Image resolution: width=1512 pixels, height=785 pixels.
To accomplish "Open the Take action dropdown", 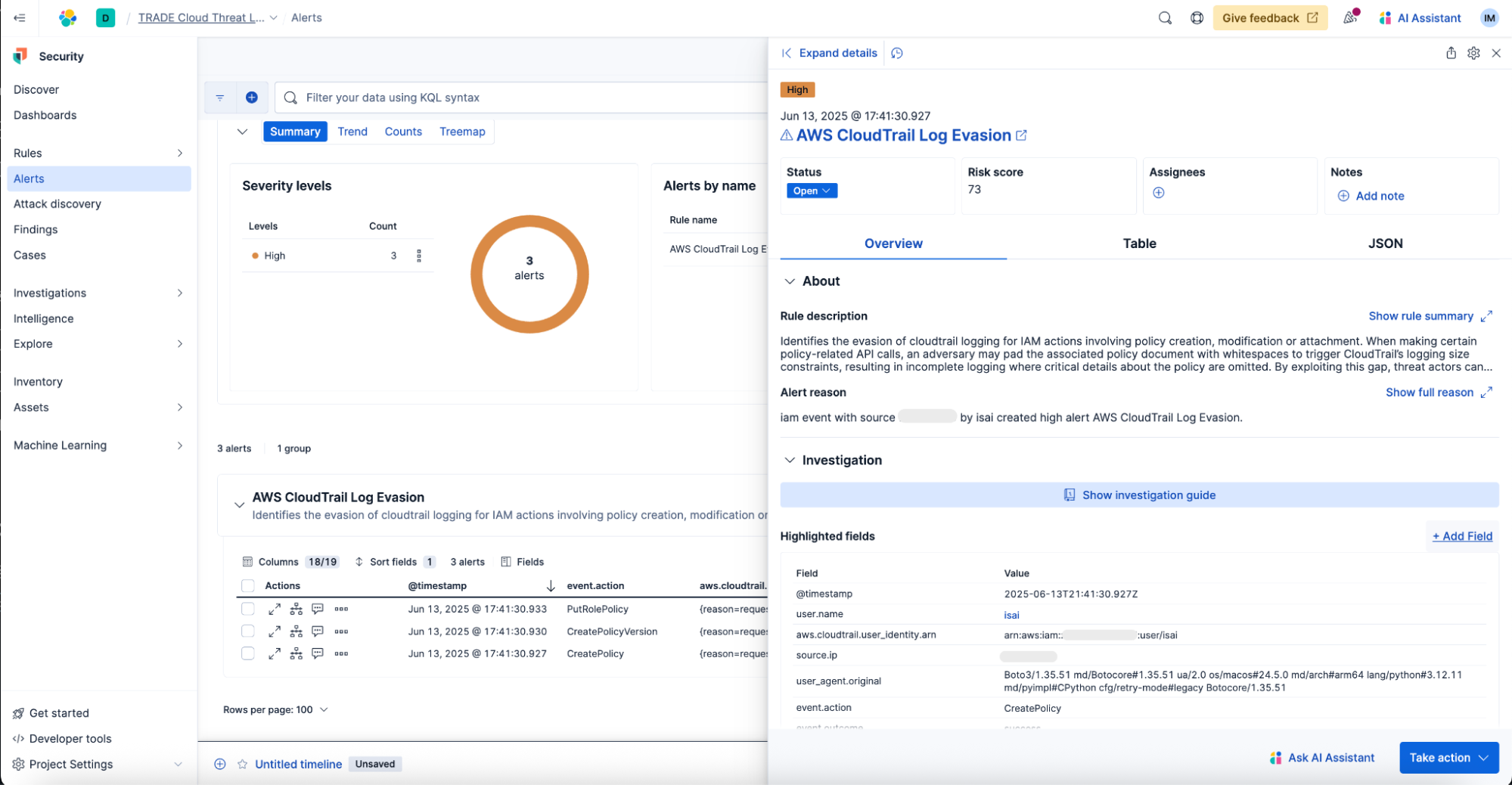I will point(1448,758).
